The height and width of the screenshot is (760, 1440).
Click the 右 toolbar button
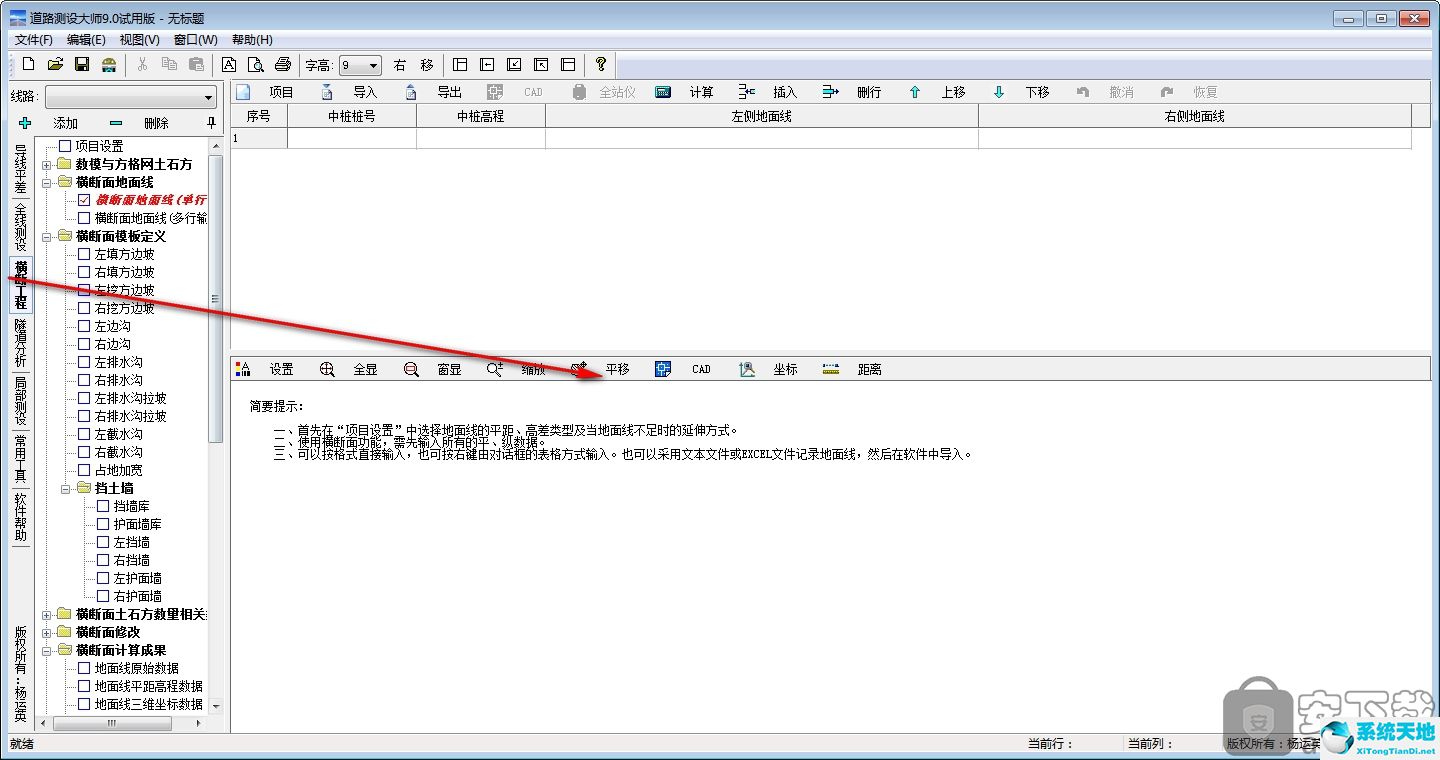point(400,65)
